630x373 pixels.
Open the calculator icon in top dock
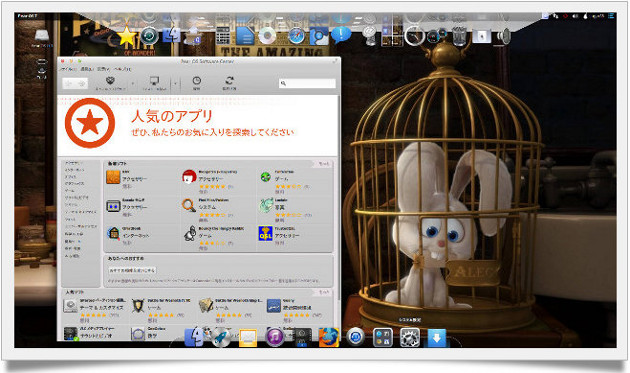(223, 35)
